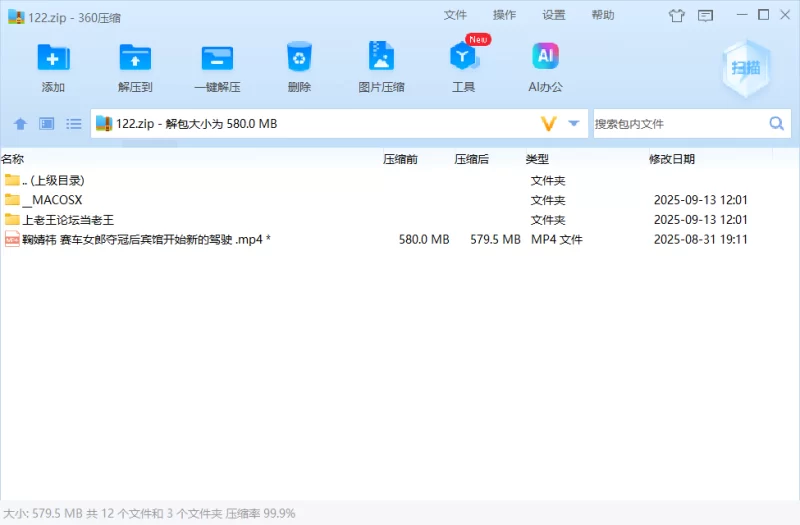
Task: Select the ..(上级目录) parent folder row
Action: [x=400, y=180]
